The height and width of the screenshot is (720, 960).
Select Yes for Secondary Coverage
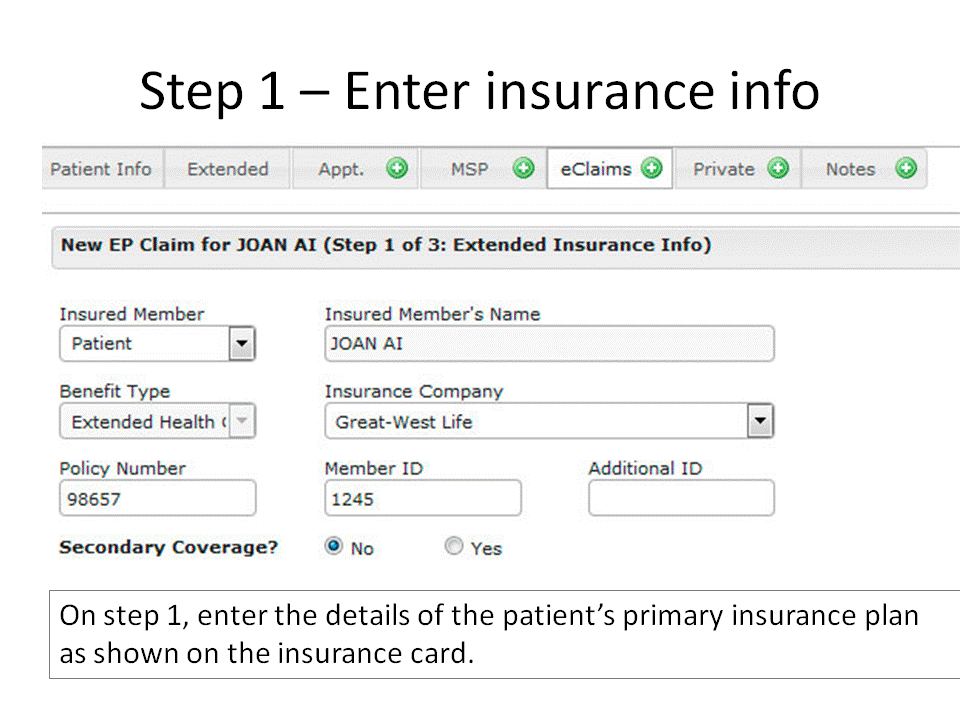click(455, 547)
